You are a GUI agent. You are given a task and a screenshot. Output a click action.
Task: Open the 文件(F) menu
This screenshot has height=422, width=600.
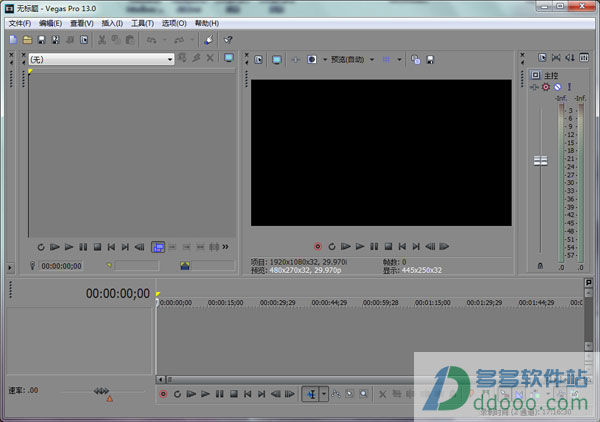click(20, 23)
